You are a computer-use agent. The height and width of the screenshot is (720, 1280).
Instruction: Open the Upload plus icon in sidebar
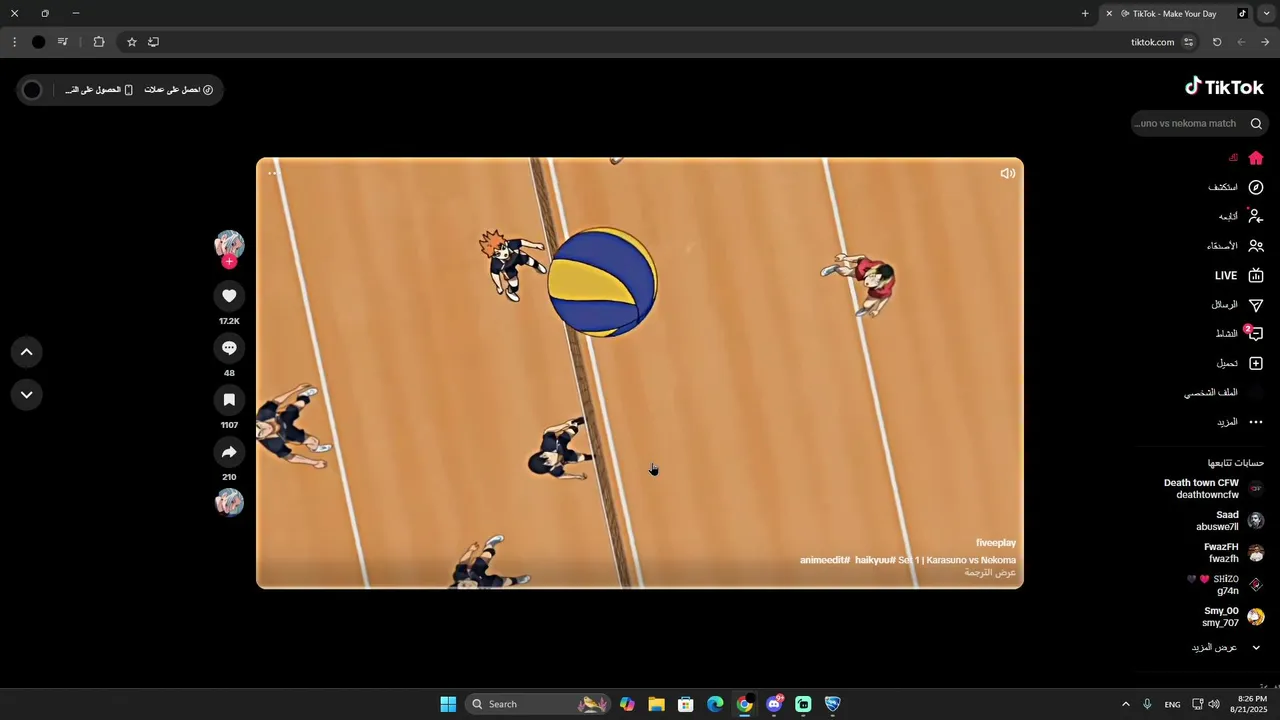(x=1256, y=363)
